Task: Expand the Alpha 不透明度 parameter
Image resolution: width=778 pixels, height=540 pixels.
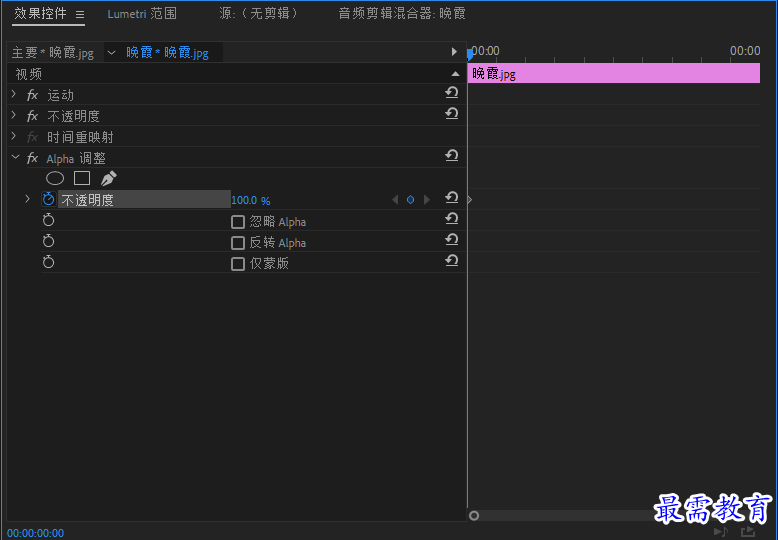Action: (x=28, y=199)
